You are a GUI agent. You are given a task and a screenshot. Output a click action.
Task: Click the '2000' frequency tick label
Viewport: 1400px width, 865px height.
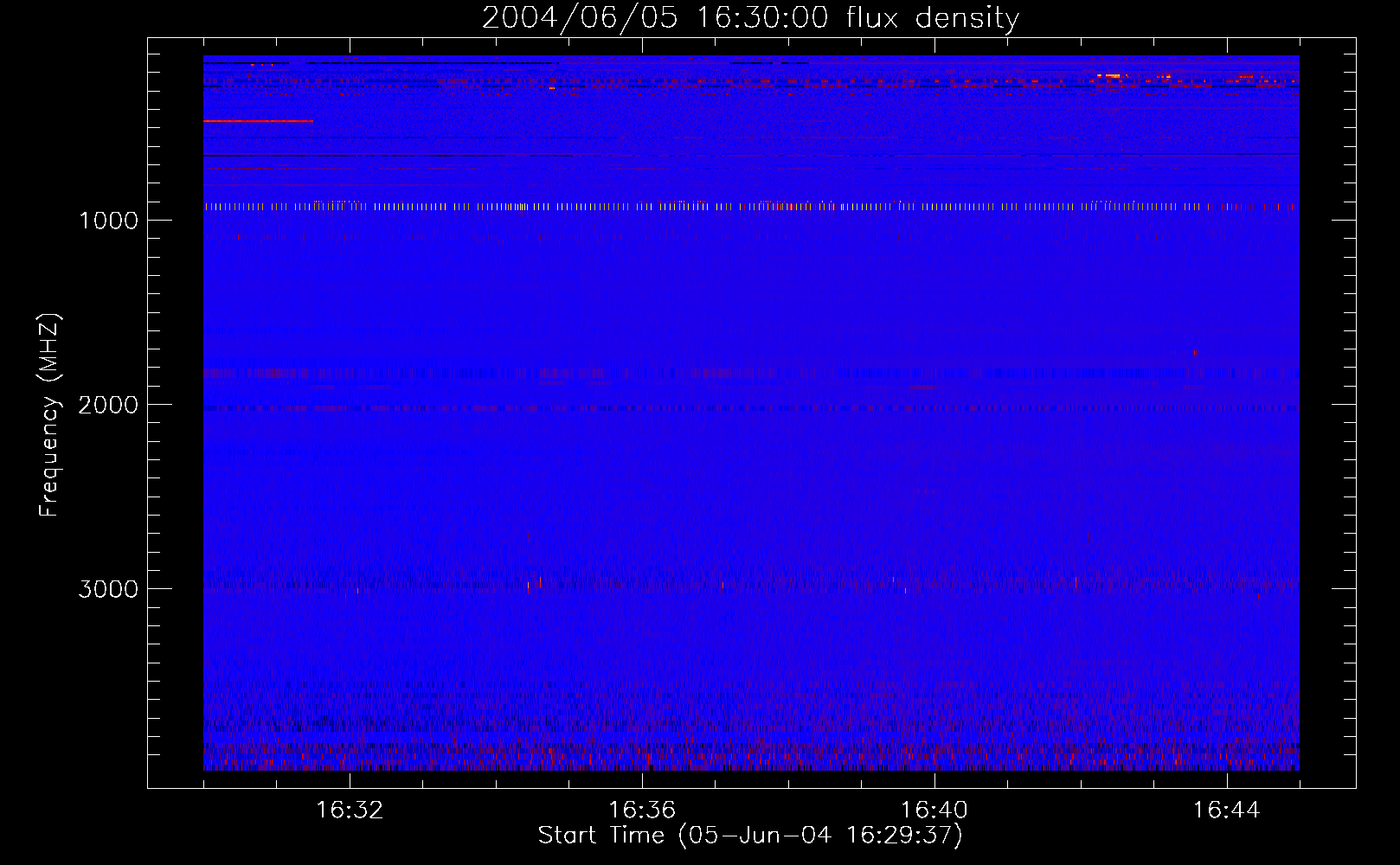coord(108,405)
